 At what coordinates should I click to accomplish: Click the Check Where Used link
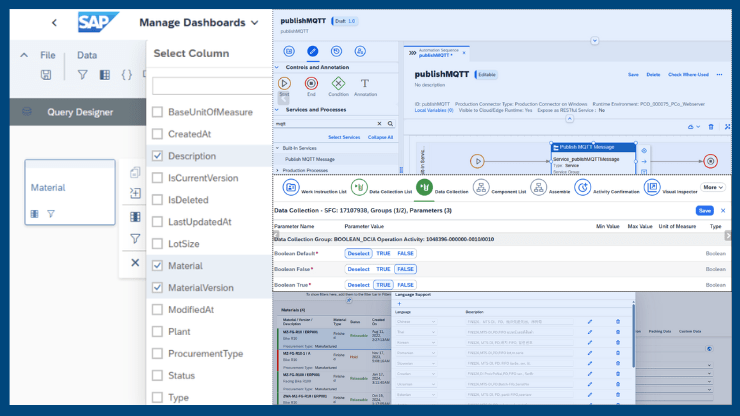tap(688, 75)
